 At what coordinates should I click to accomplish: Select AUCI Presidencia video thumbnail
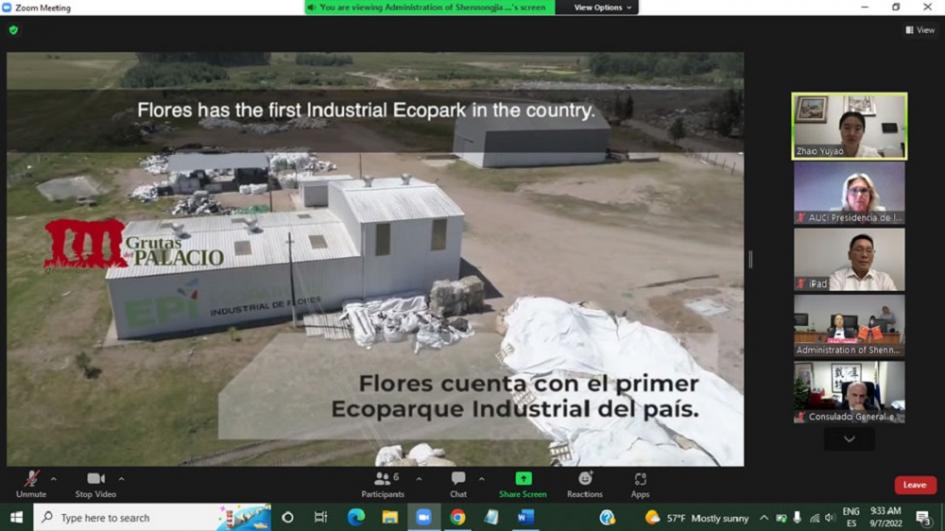849,193
